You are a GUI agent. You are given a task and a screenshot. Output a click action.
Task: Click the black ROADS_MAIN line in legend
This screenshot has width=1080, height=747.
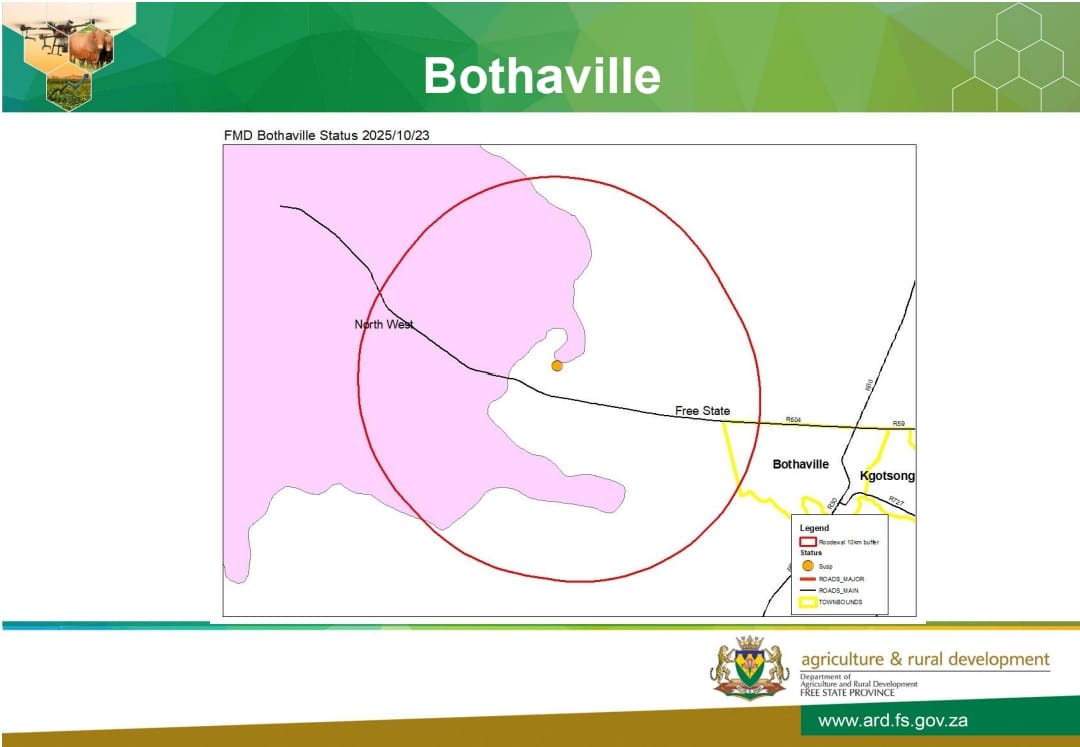click(x=808, y=591)
